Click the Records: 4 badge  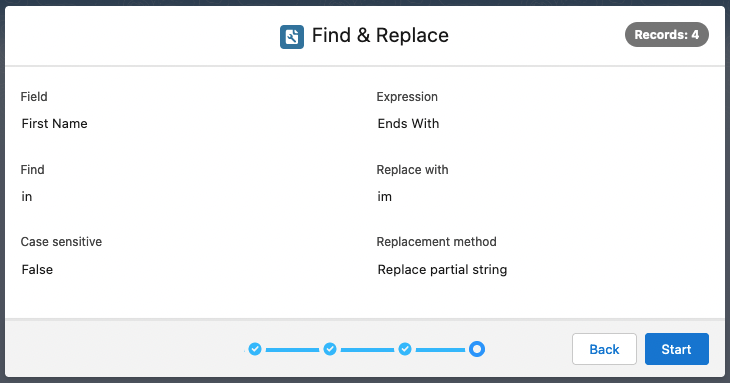(667, 34)
